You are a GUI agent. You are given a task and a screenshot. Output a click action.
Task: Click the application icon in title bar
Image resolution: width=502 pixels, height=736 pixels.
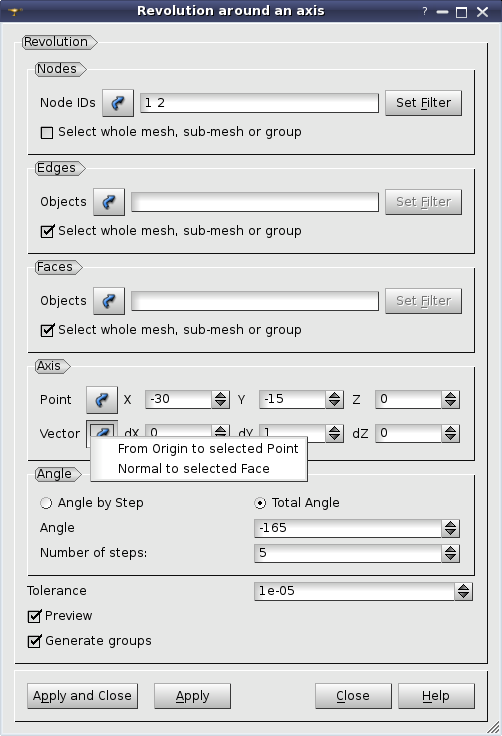(x=15, y=11)
